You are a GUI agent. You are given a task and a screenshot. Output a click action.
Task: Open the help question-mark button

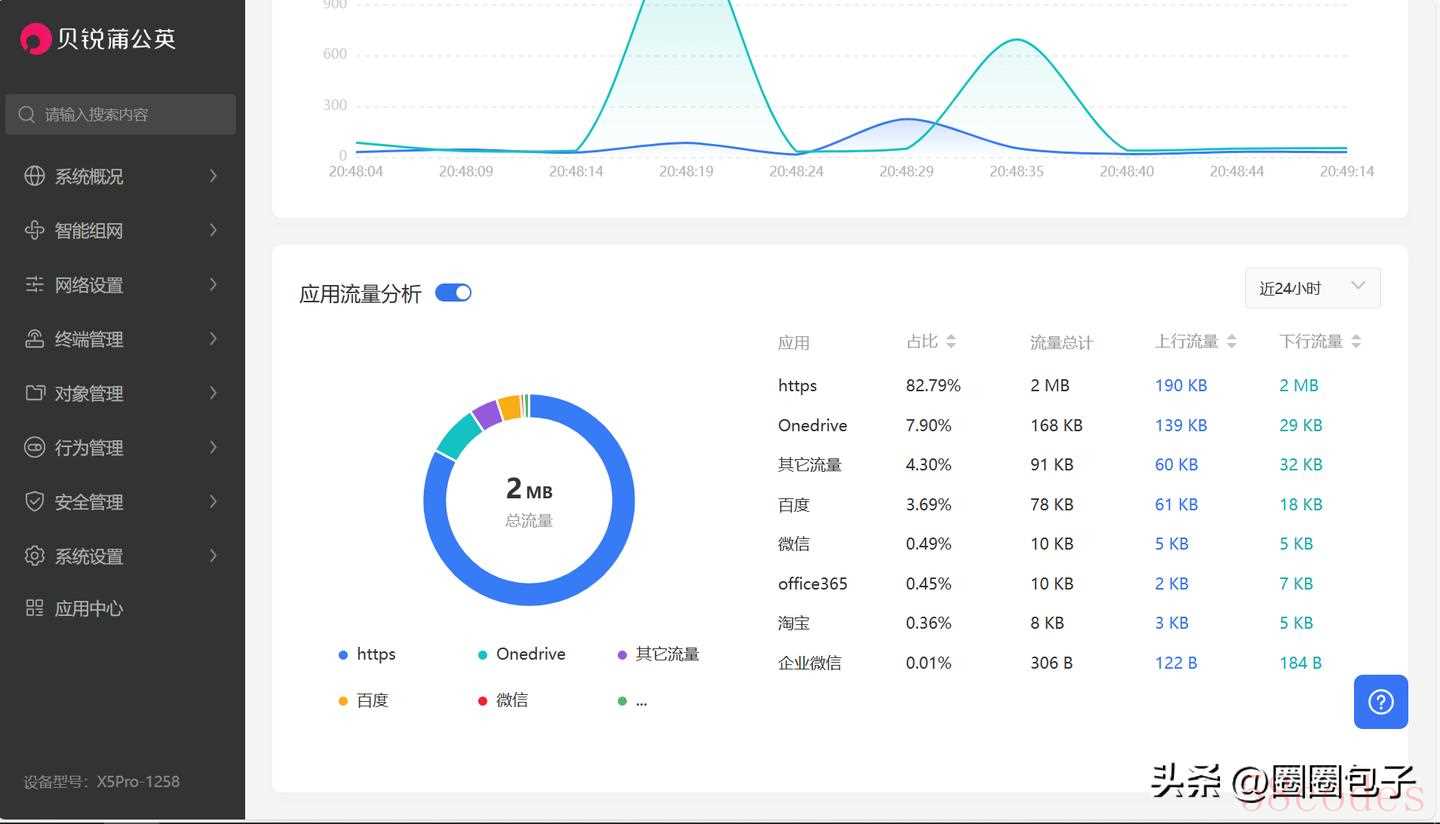click(x=1381, y=702)
